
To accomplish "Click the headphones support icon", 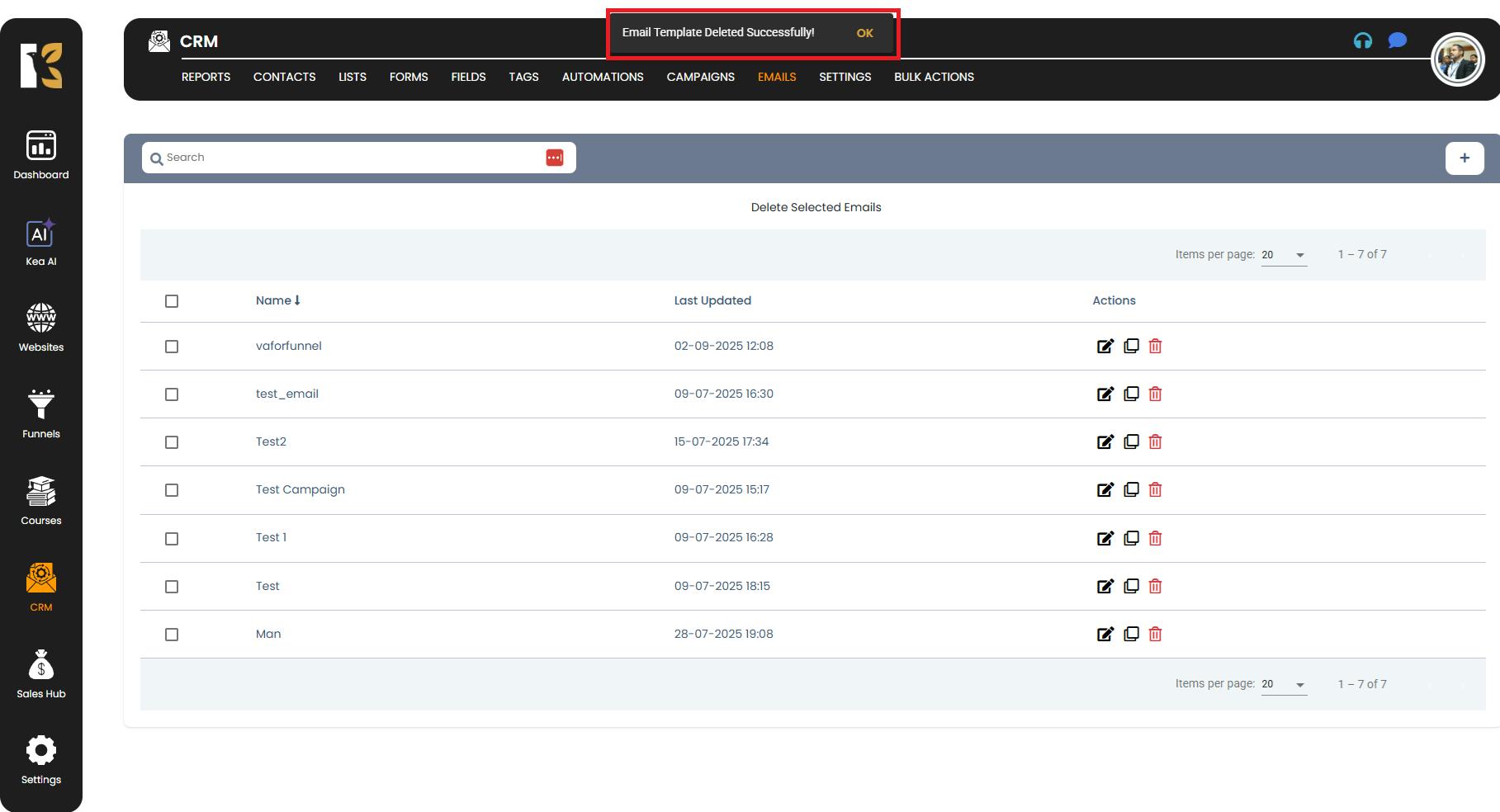I will pyautogui.click(x=1362, y=40).
